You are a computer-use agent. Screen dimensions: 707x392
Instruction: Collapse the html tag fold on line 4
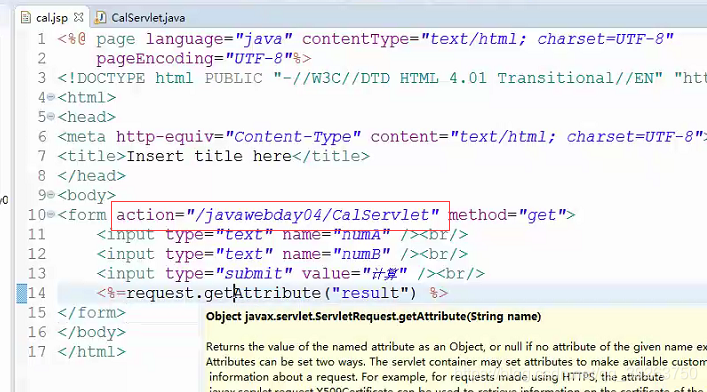coord(51,97)
